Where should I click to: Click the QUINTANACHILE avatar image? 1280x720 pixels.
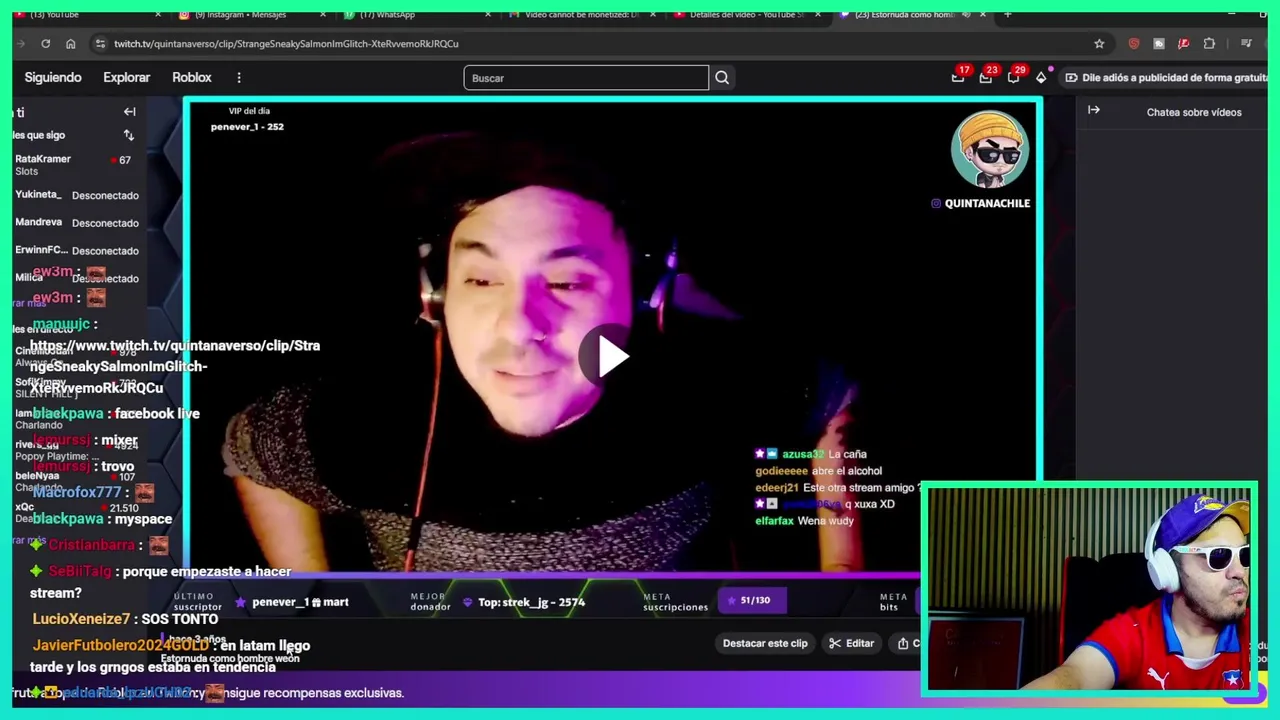990,149
